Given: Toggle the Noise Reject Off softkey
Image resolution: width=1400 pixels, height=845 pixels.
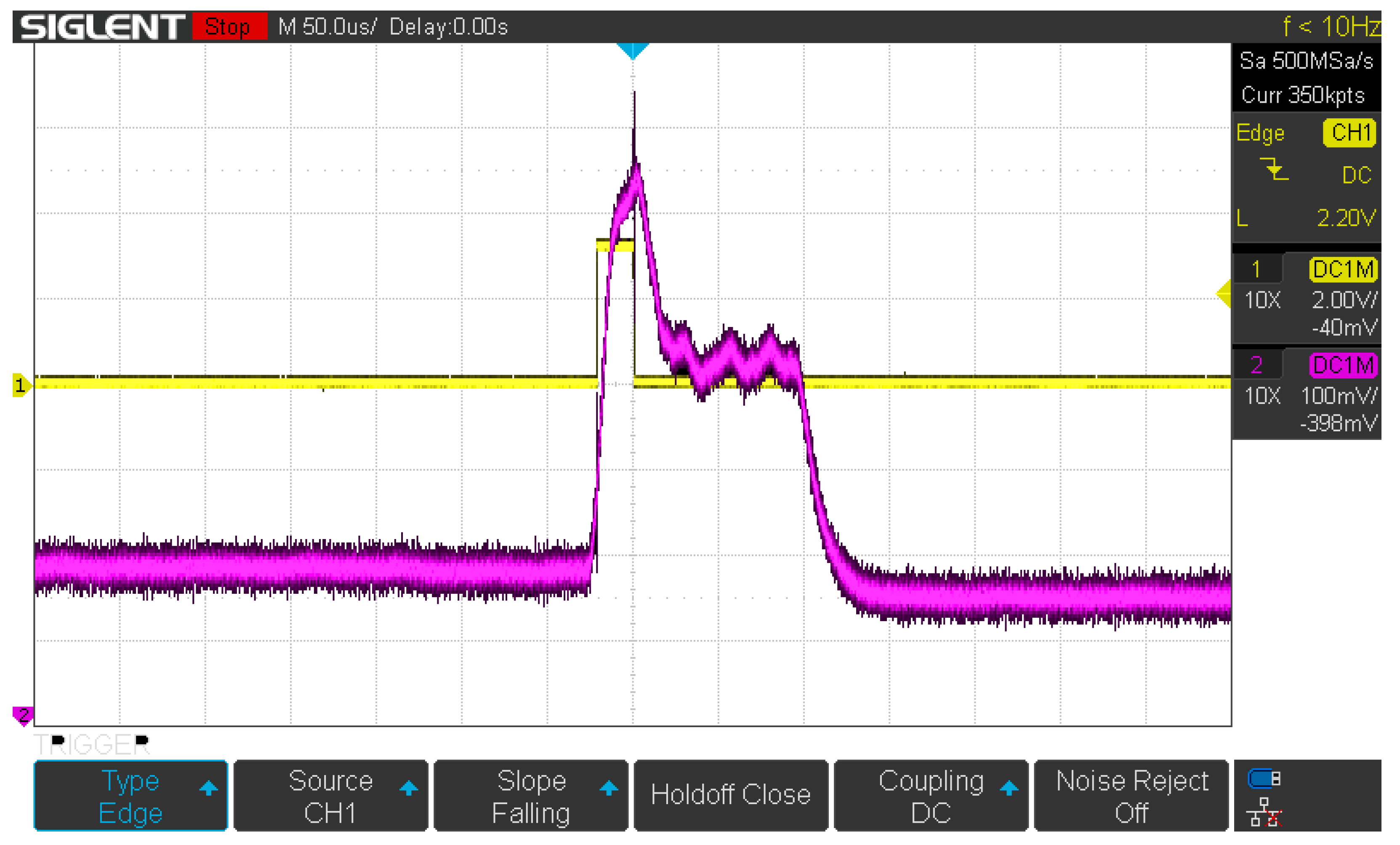Looking at the screenshot, I should point(1131,796).
